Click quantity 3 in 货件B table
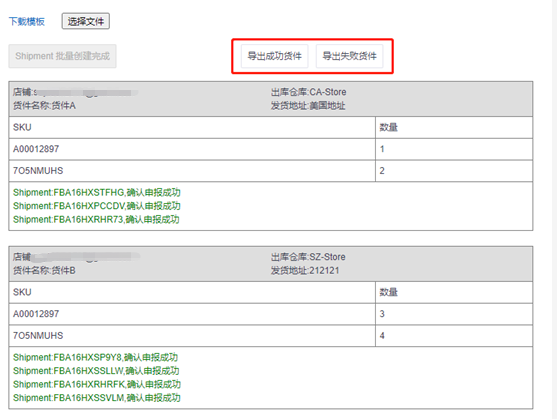This screenshot has width=557, height=419. [382, 314]
